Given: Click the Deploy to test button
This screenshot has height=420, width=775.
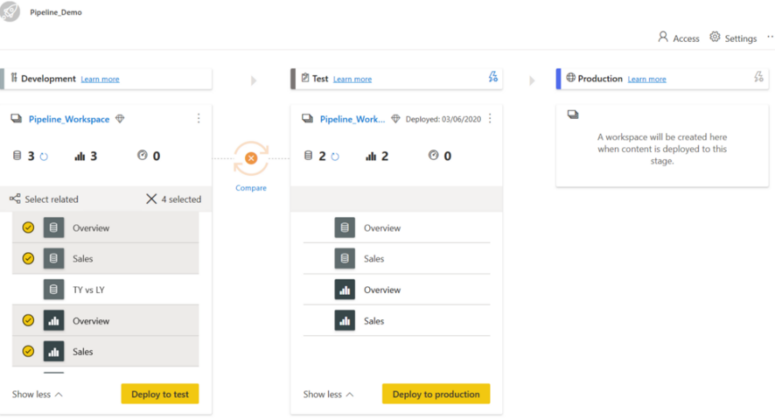Looking at the screenshot, I should coord(160,394).
